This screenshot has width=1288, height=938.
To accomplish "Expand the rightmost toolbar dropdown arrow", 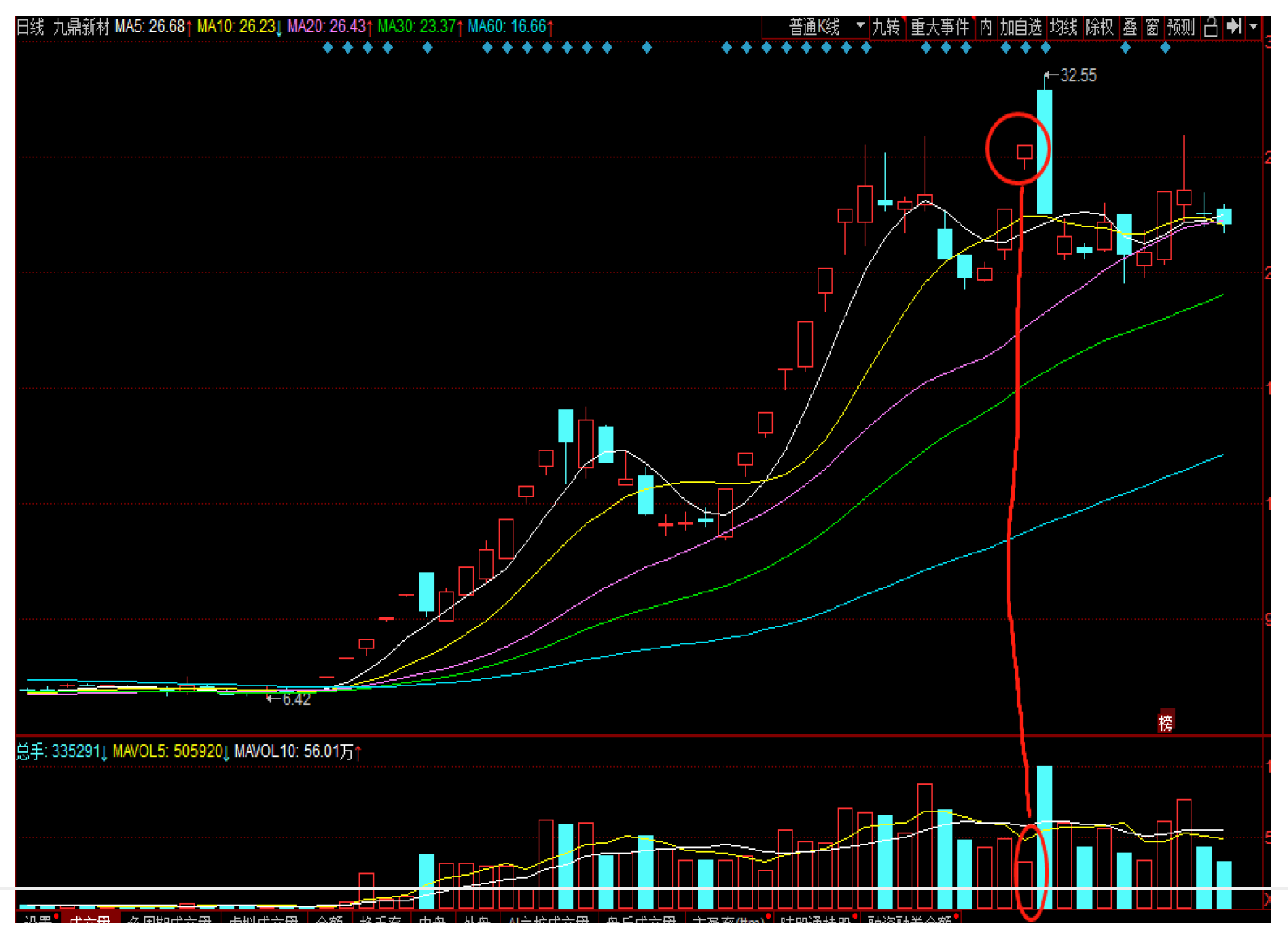I will click(x=1254, y=27).
